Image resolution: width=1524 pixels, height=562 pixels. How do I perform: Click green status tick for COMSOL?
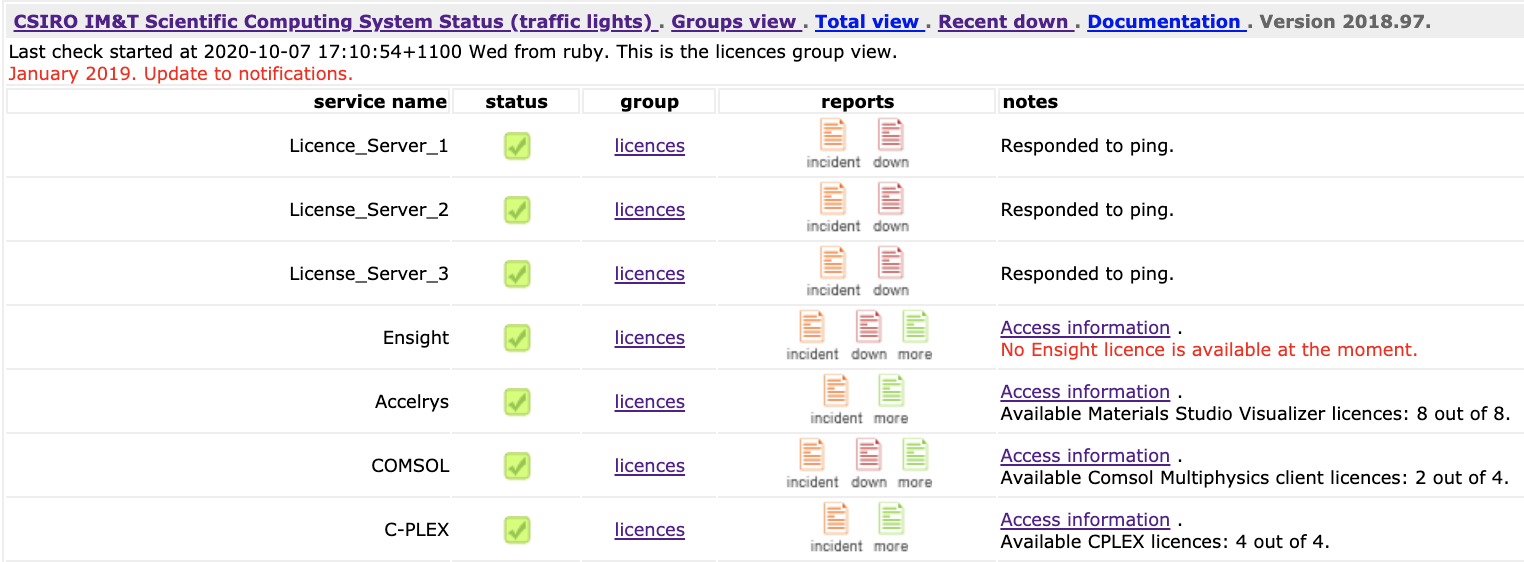(x=517, y=466)
